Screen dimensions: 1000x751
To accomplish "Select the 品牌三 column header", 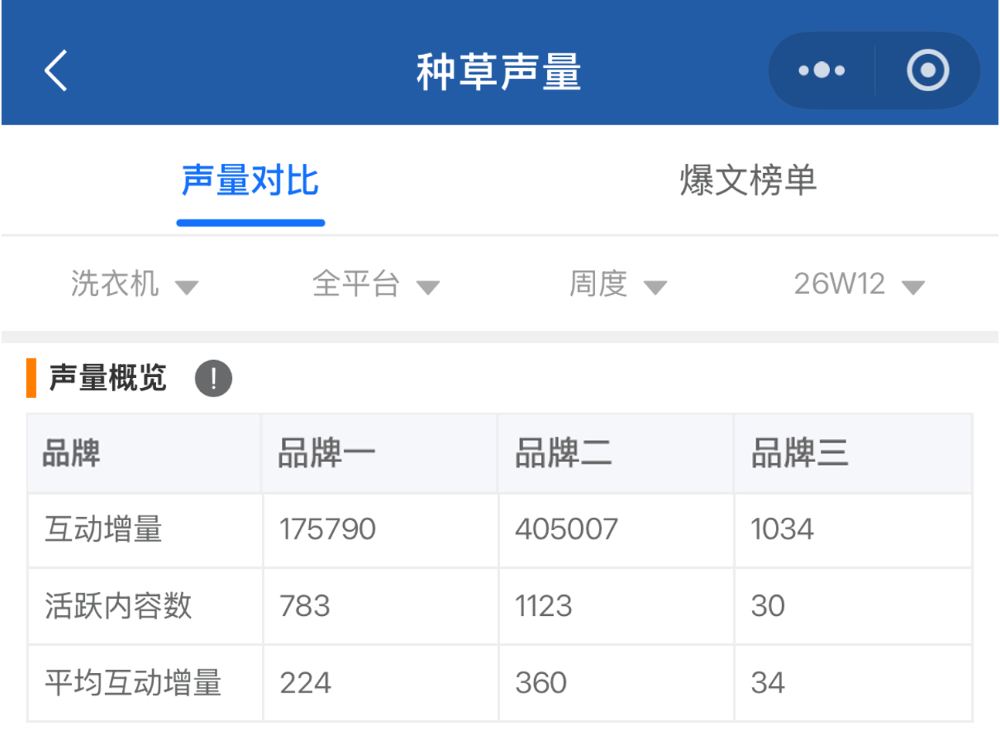I will tap(800, 454).
